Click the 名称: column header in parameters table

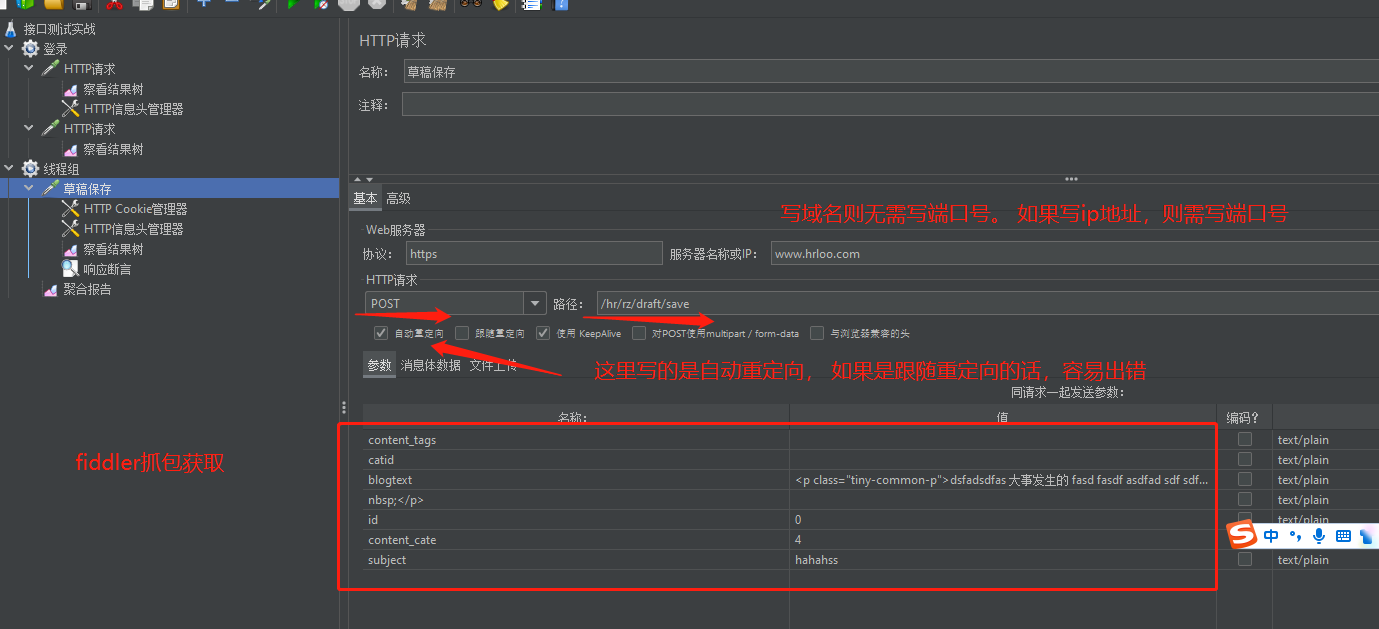coord(575,417)
